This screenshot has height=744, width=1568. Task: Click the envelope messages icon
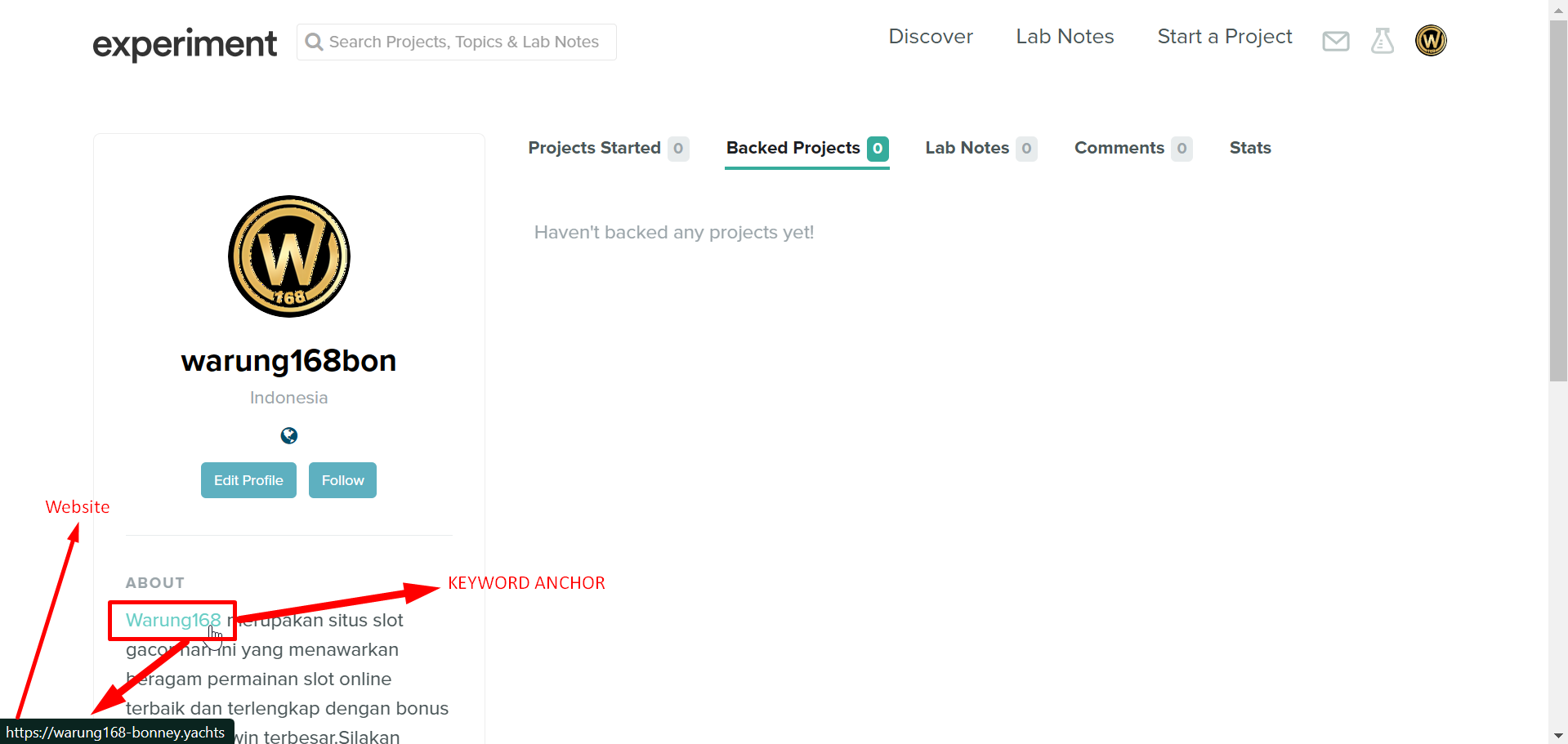[x=1335, y=41]
